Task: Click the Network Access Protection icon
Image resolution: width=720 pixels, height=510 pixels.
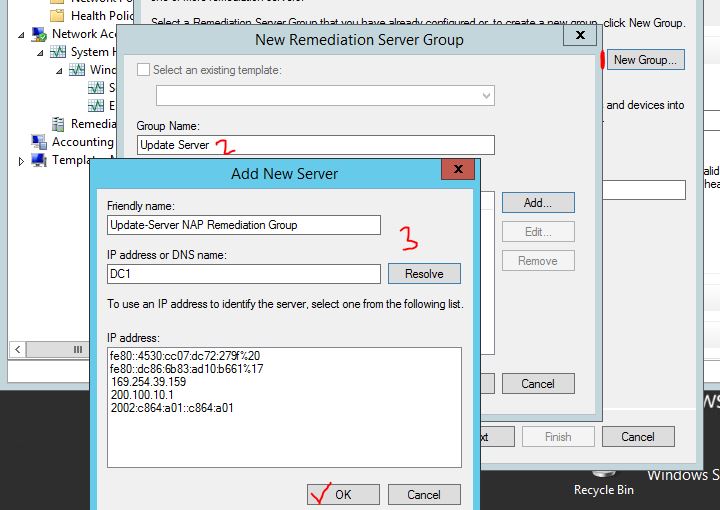Action: (39, 34)
